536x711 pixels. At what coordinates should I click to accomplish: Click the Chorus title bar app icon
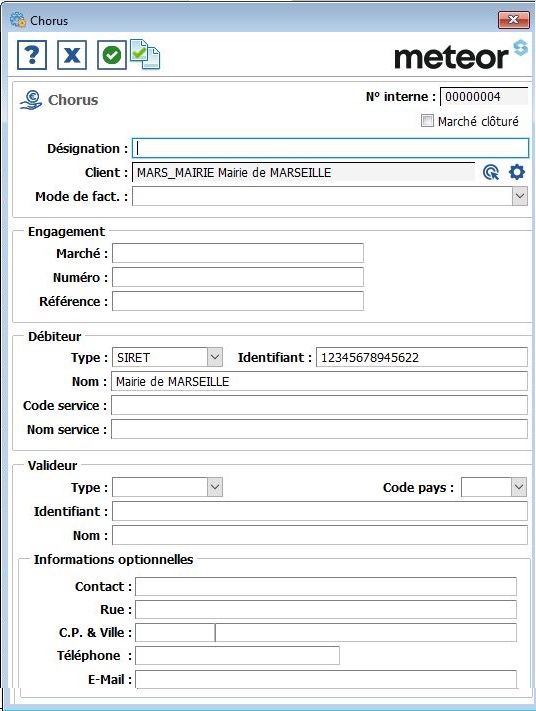18,20
